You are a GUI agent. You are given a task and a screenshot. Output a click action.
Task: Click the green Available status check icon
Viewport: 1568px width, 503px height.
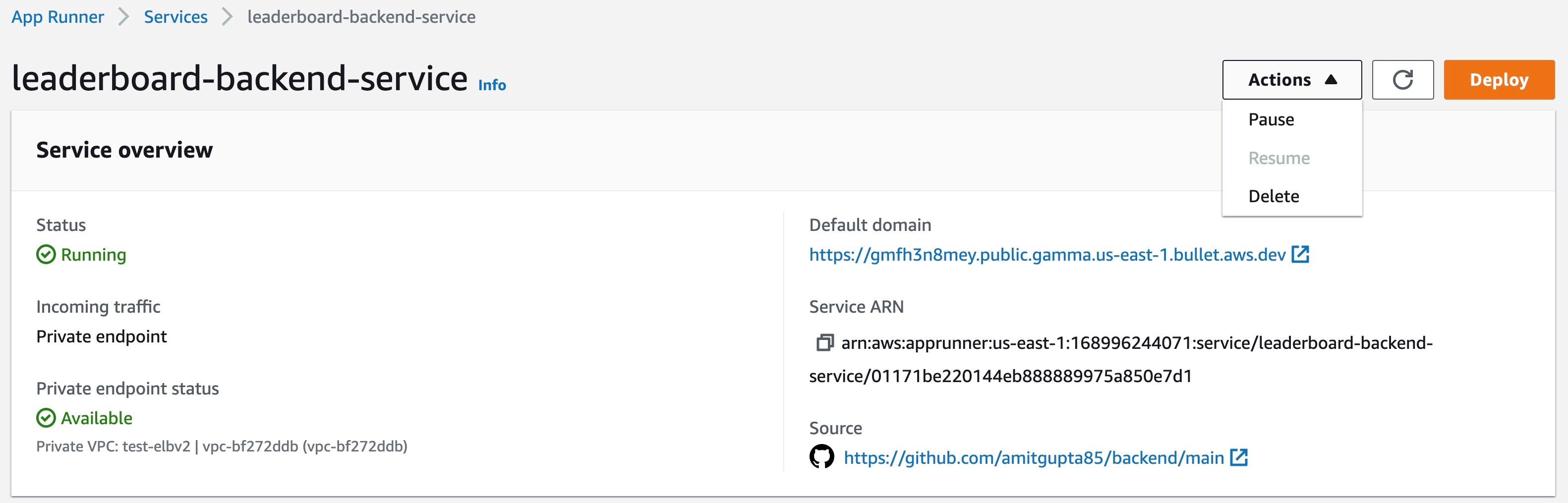click(46, 418)
